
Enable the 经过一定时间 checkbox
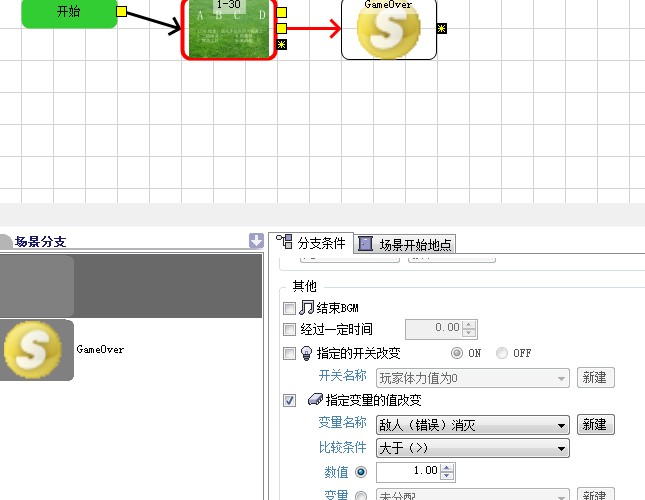[x=289, y=329]
